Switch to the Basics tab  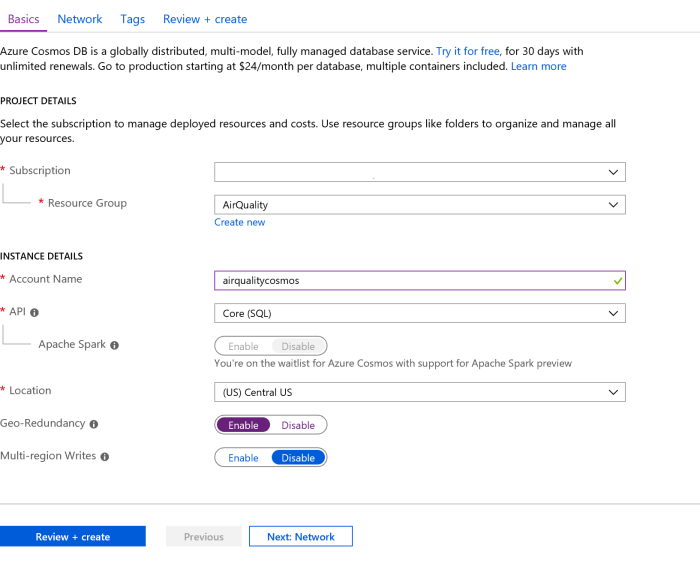23,19
